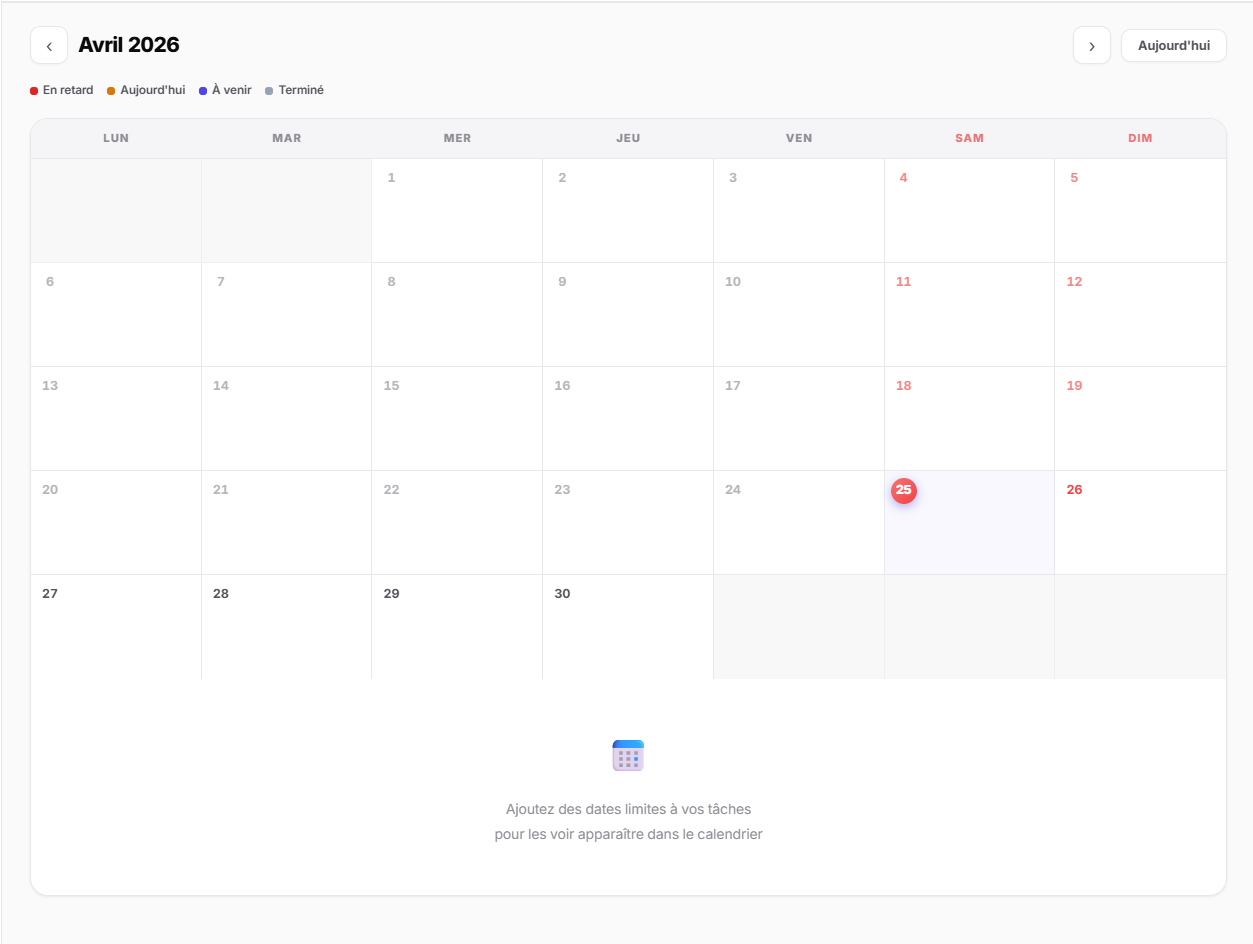This screenshot has width=1253, height=944.
Task: Click the orange Aujourd'hui legend dot
Action: [111, 91]
